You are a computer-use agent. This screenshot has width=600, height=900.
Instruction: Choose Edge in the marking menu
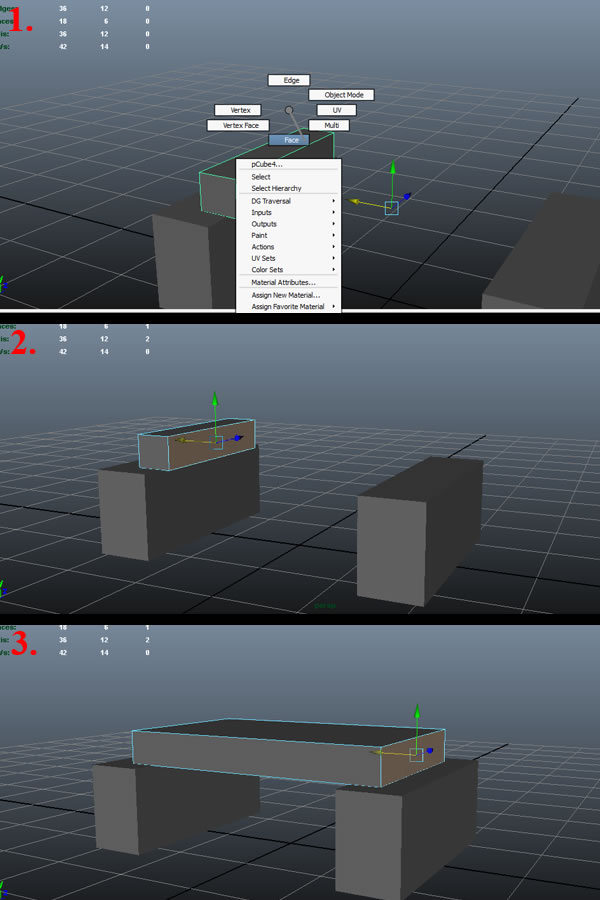(x=289, y=80)
